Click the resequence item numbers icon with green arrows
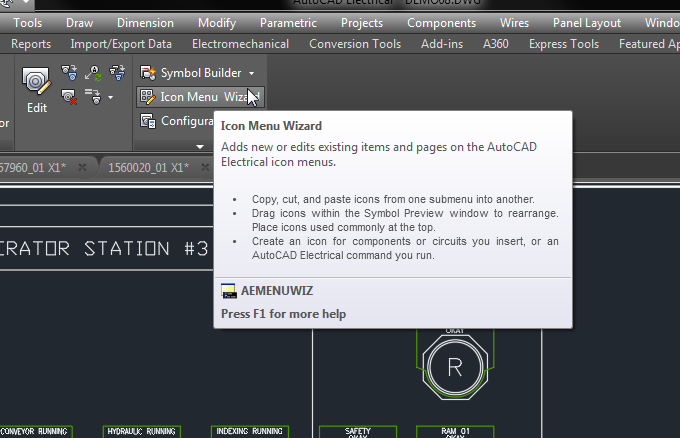 [x=93, y=73]
